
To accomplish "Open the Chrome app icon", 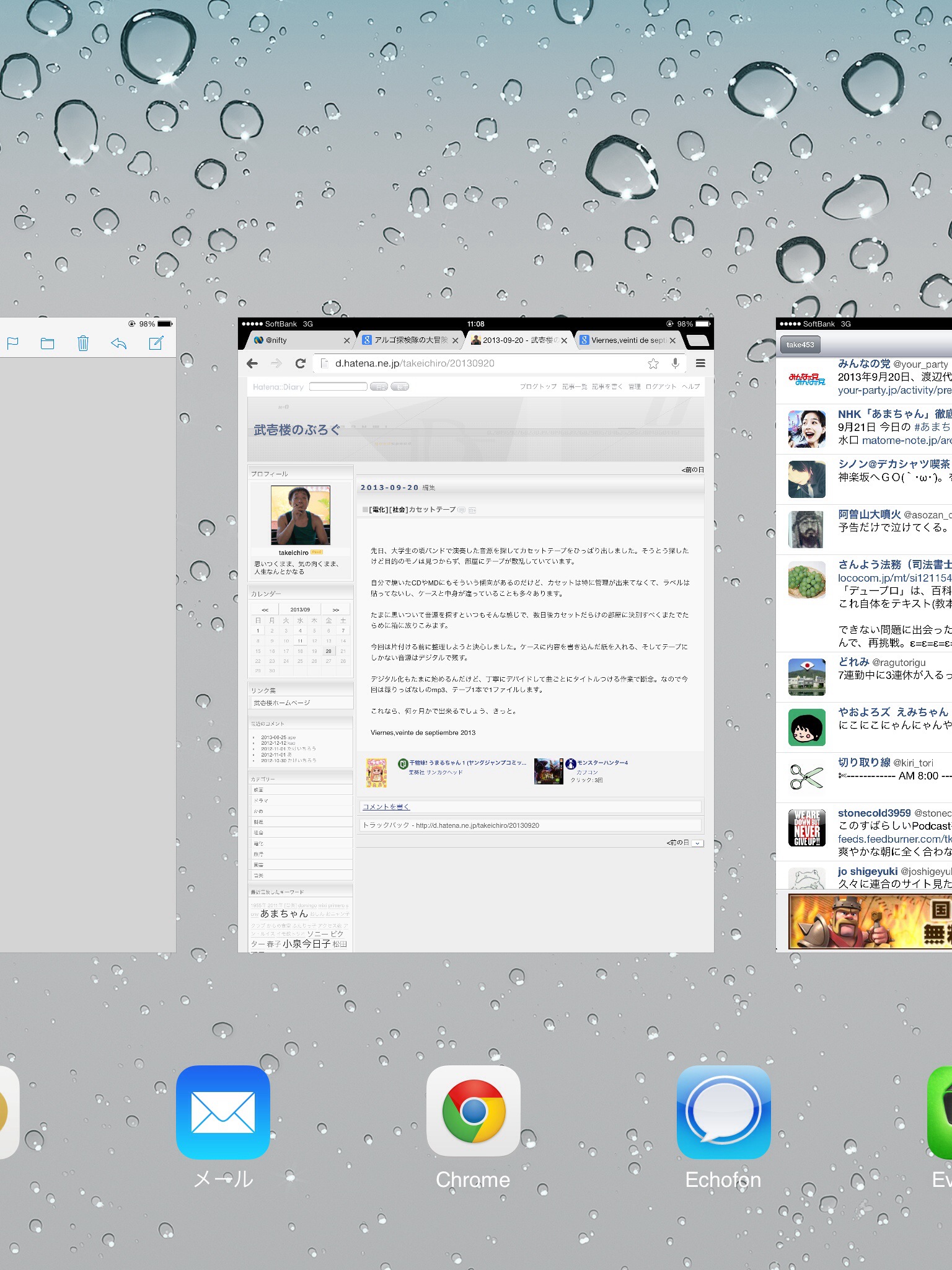I will (x=474, y=1112).
